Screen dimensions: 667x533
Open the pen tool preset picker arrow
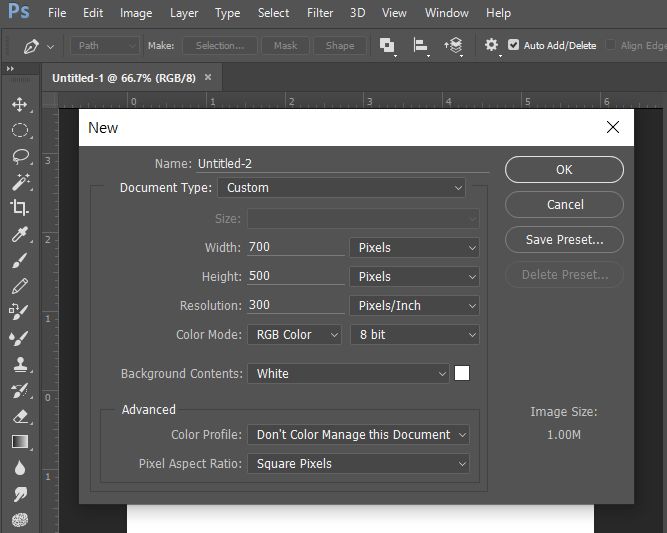[x=51, y=46]
